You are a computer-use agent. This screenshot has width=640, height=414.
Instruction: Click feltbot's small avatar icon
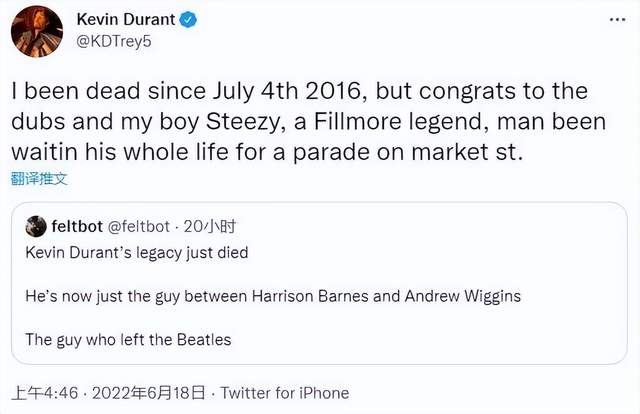[x=35, y=226]
